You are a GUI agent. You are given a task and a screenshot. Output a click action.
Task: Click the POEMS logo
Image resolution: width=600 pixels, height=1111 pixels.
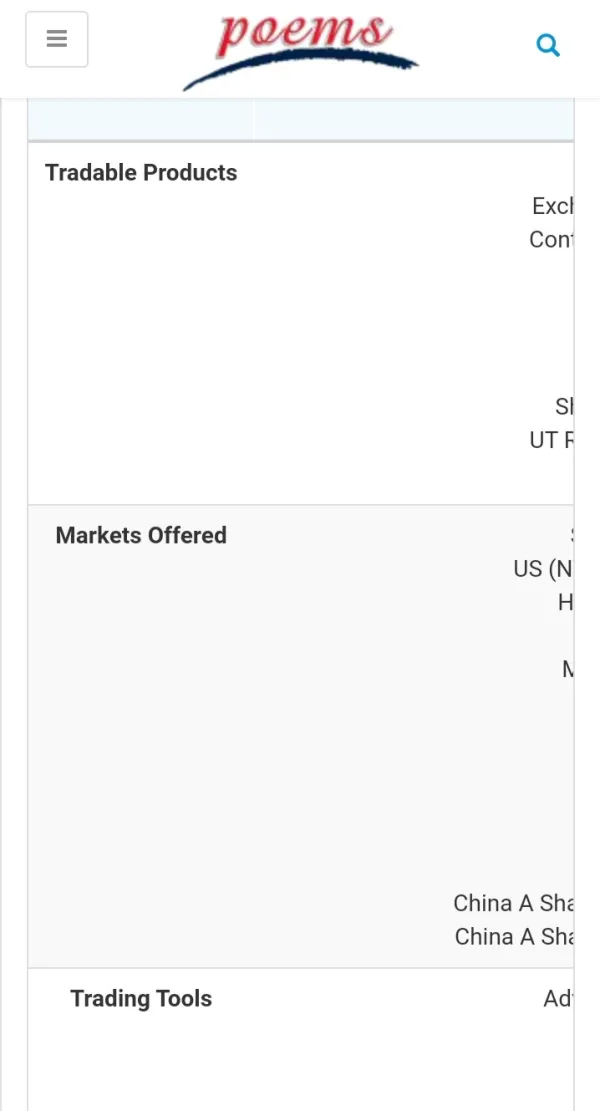point(301,36)
